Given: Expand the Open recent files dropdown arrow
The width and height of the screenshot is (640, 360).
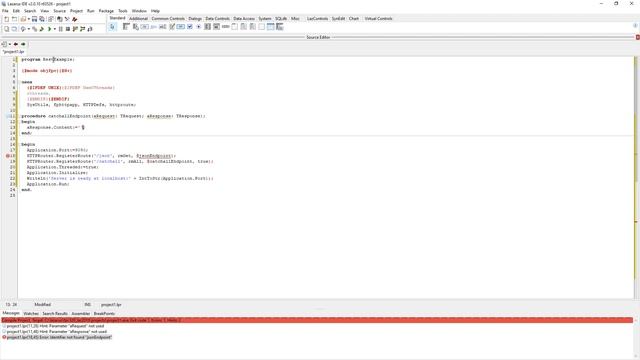Looking at the screenshot, I should (29, 19).
